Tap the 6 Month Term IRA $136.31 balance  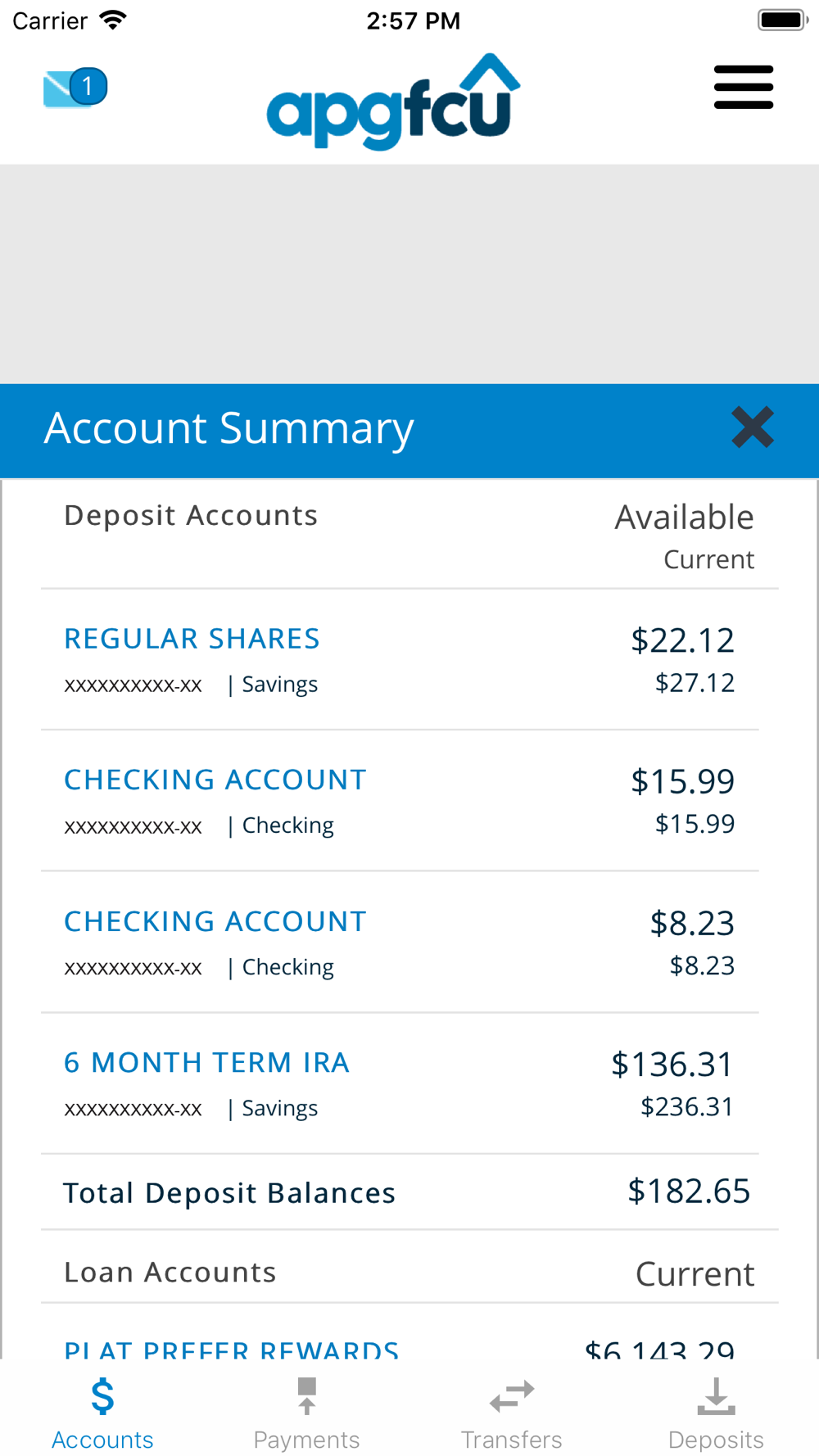[673, 1065]
